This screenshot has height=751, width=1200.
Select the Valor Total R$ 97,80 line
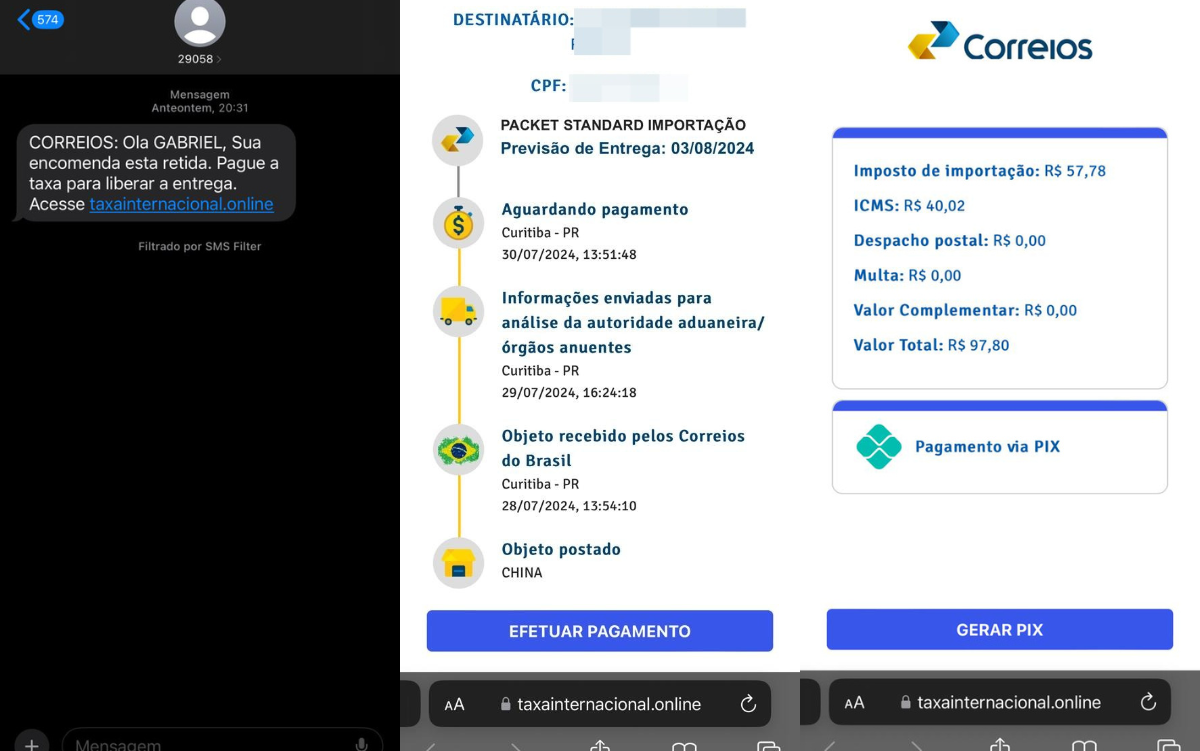pyautogui.click(x=931, y=345)
